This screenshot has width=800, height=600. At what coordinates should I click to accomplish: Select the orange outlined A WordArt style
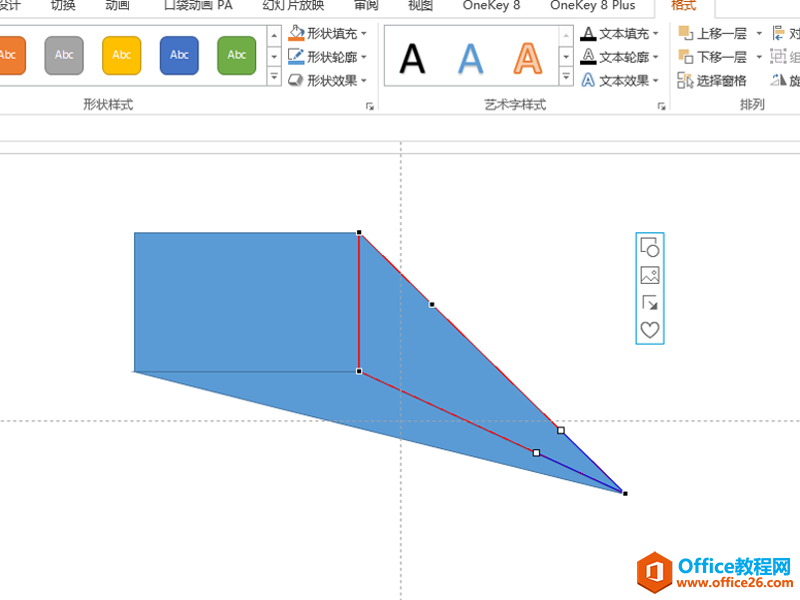click(528, 59)
